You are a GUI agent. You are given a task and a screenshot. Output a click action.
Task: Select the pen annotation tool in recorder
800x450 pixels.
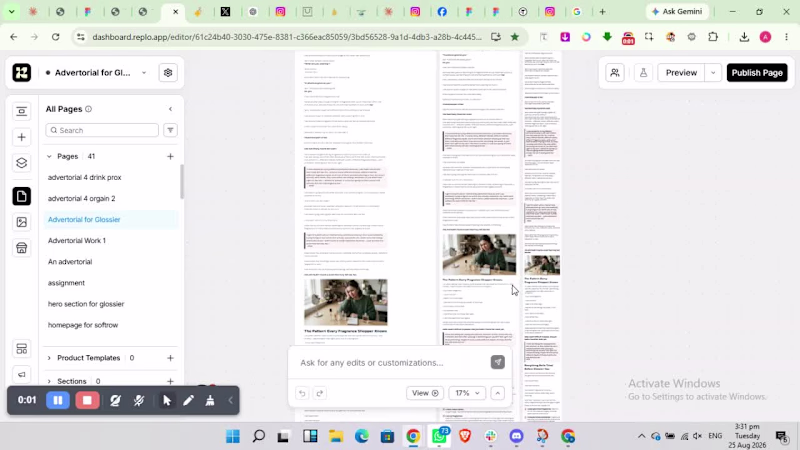pyautogui.click(x=188, y=401)
